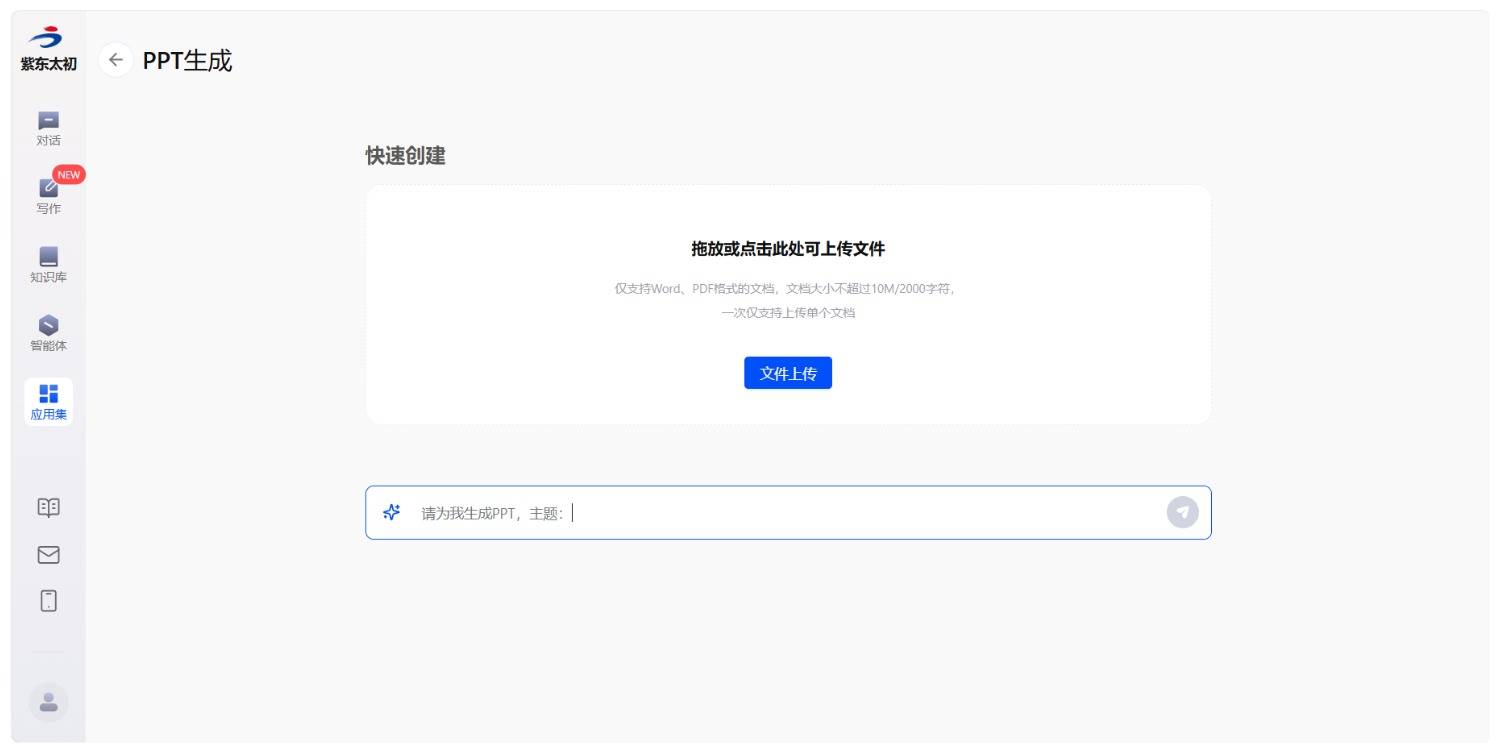Click the PPT生成 page title

click(x=187, y=61)
